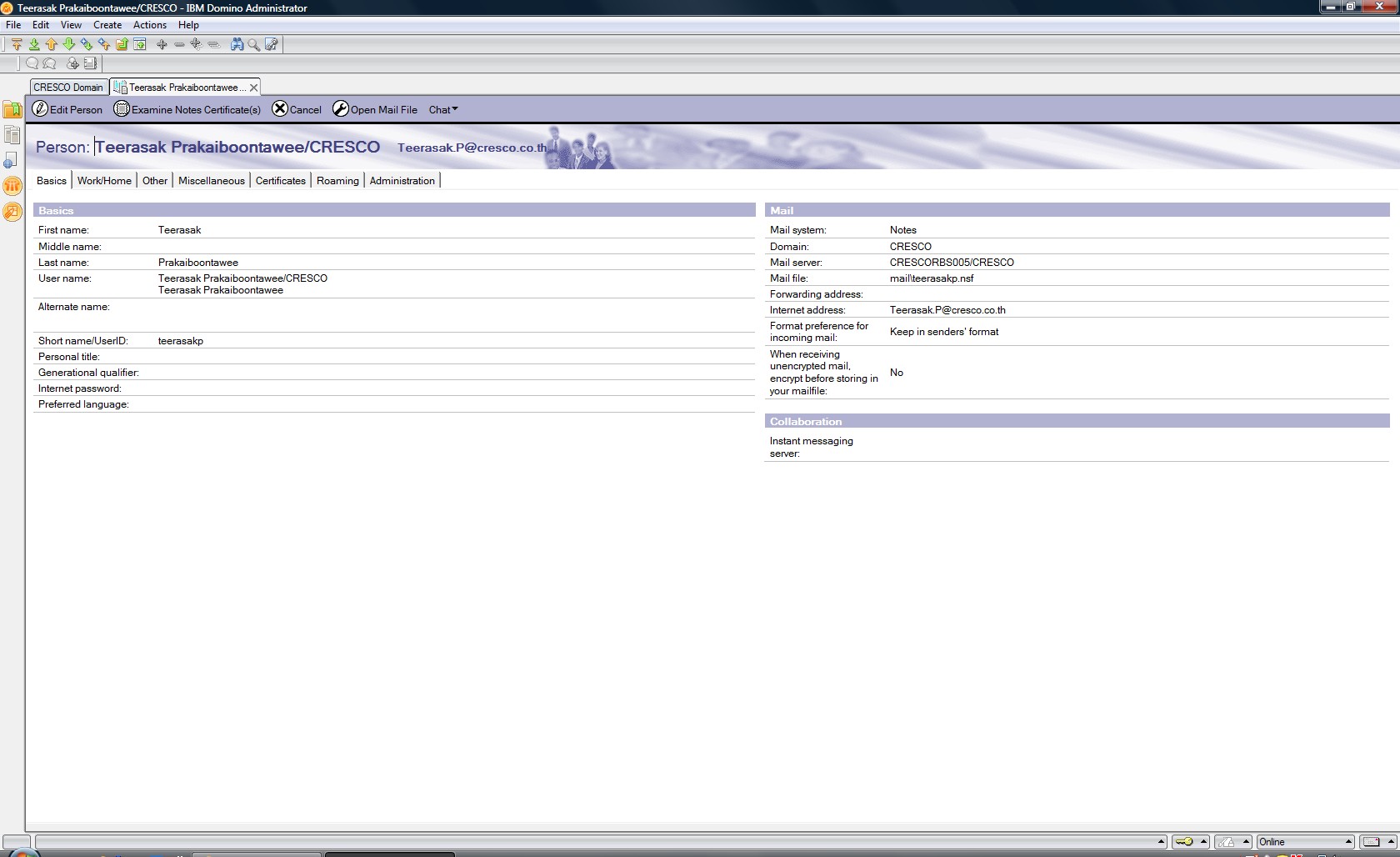Open the Domino Designer pencil sidebar icon
Screen dimensions: 1400x857
point(12,212)
